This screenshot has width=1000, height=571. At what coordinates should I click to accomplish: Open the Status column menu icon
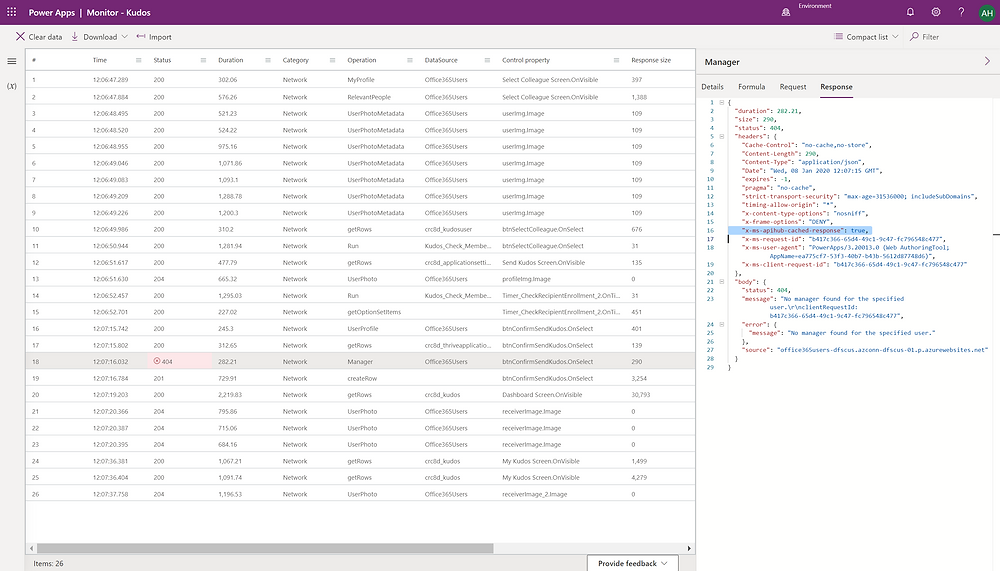pyautogui.click(x=203, y=60)
